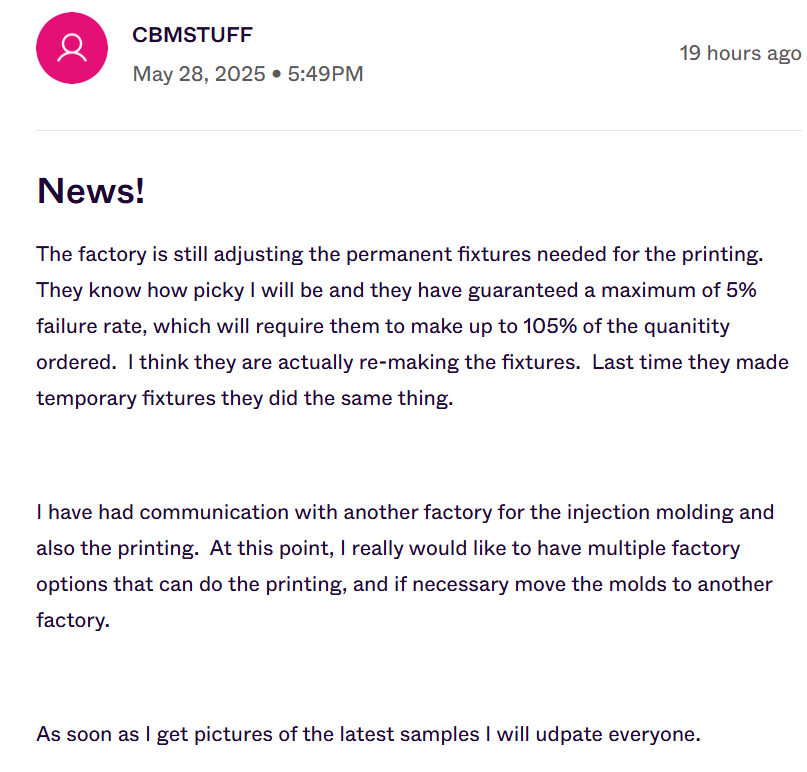Click the 5:49PM time text
This screenshot has height=772, width=807.
pos(325,74)
